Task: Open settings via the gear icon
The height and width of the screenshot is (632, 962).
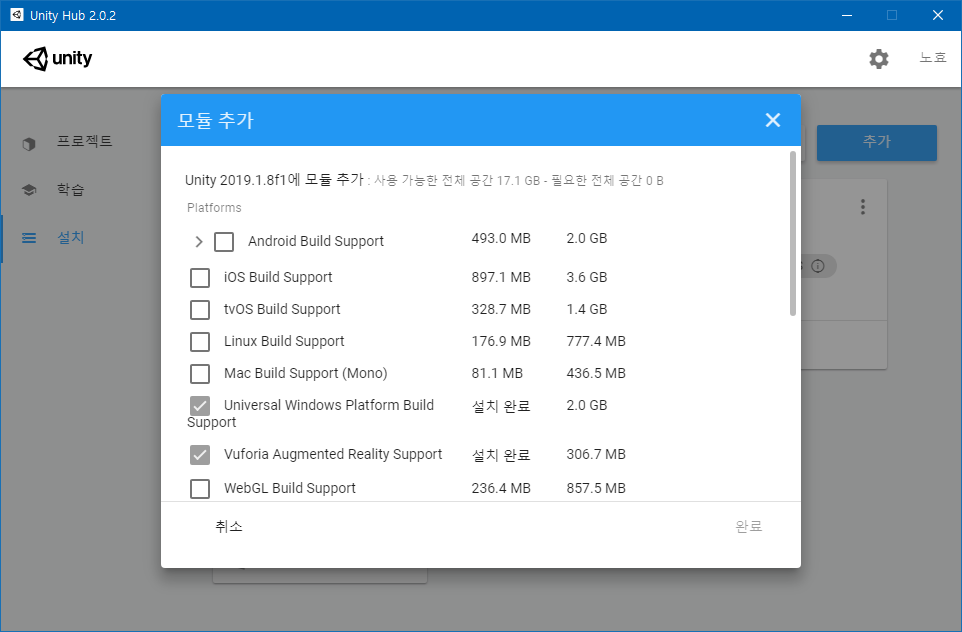Action: [x=879, y=59]
